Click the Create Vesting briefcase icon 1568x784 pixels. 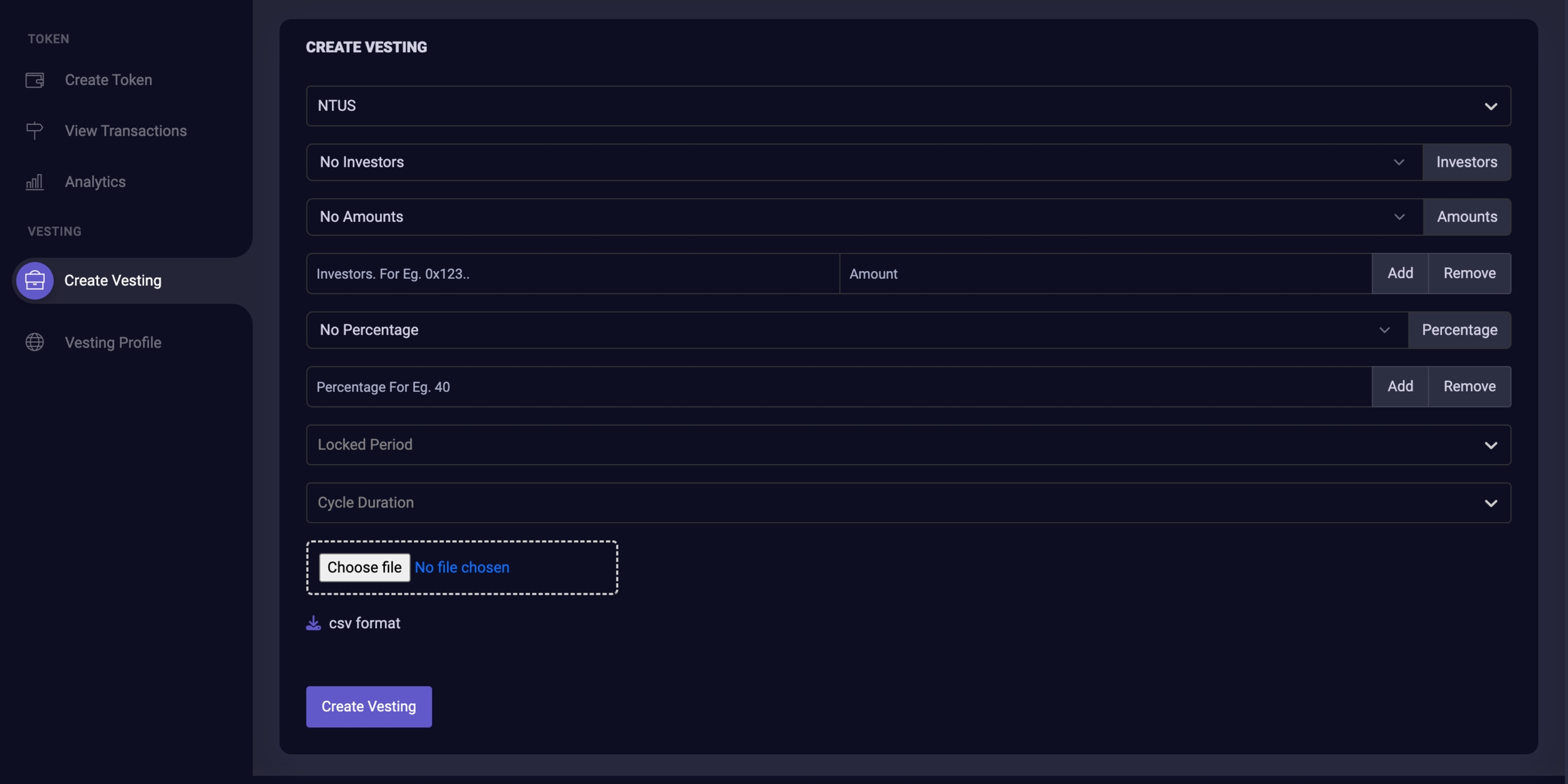pos(35,280)
